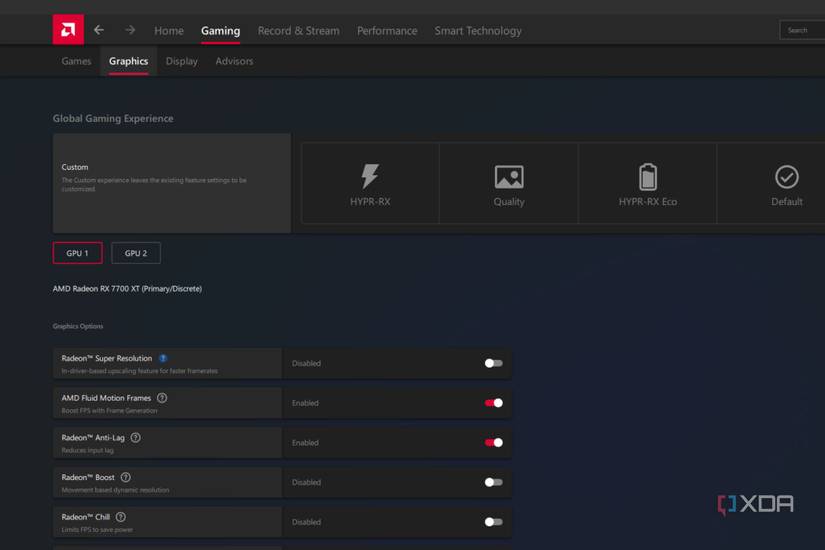Select the HYPR-RX Eco battery profile
Image resolution: width=825 pixels, height=550 pixels.
pos(647,184)
